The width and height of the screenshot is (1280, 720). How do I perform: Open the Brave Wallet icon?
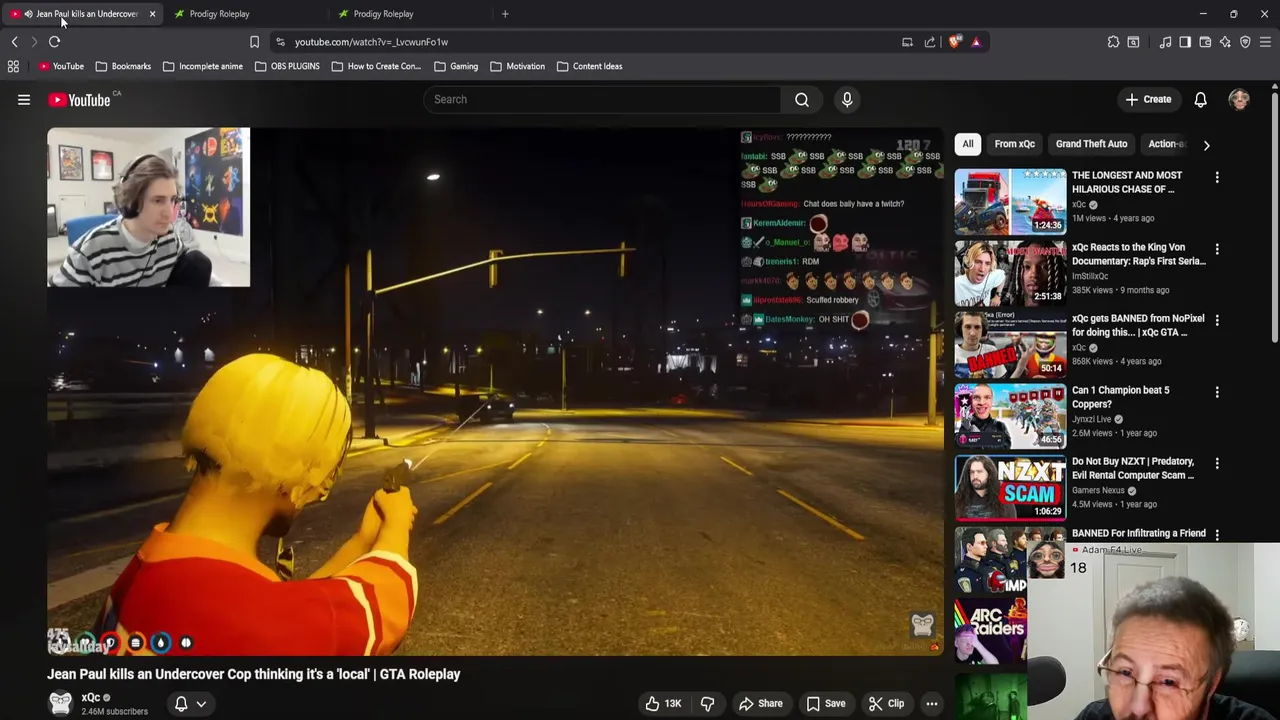pos(1205,42)
